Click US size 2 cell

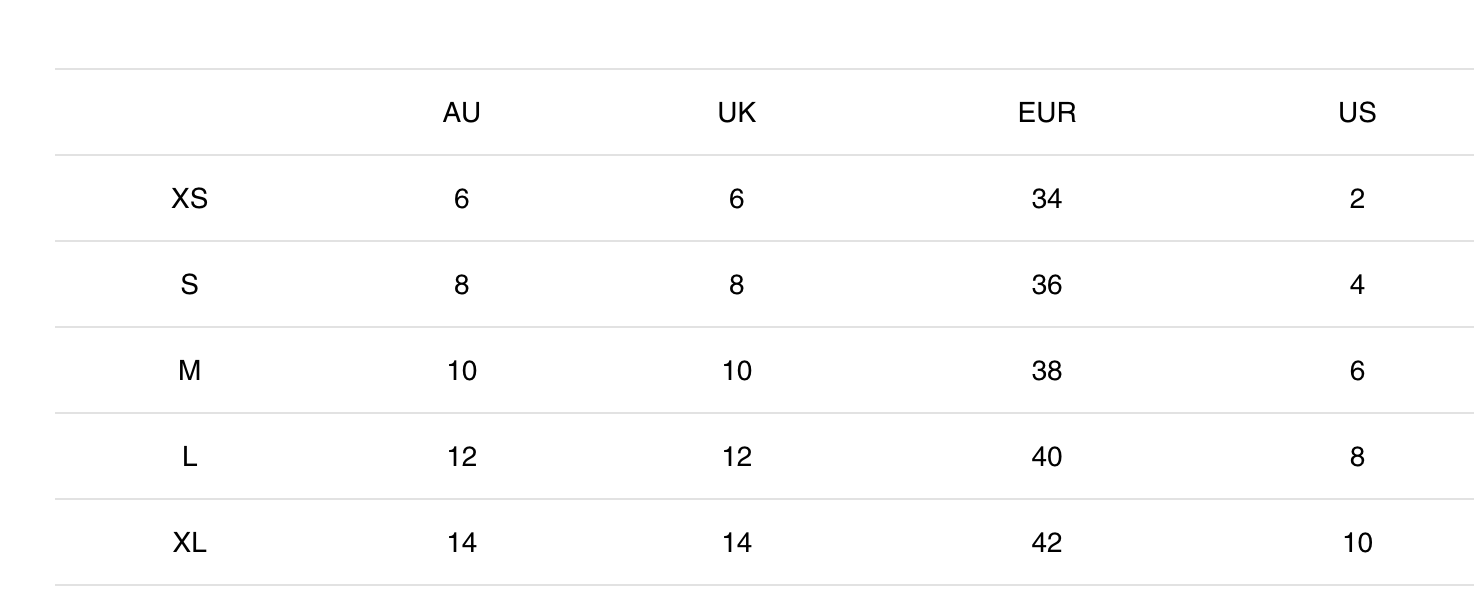[1357, 199]
